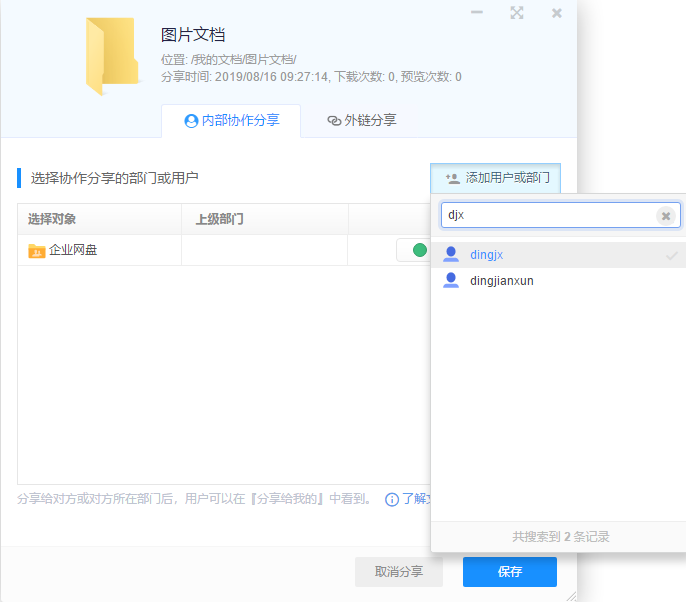Click 取消分享 button
Viewport: 686px width, 602px height.
(399, 572)
